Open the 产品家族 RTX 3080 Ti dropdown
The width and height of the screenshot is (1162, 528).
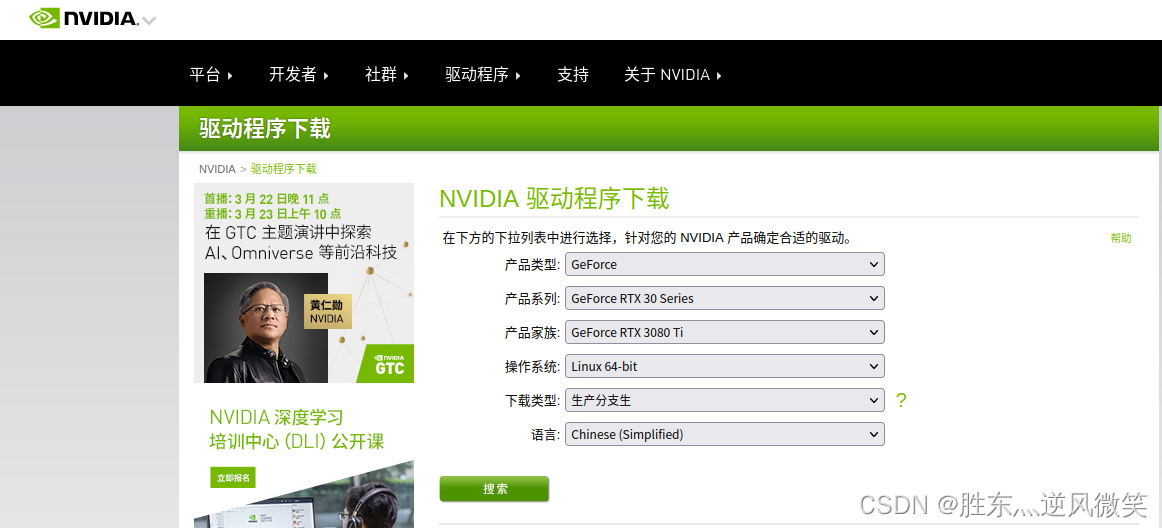(x=725, y=332)
